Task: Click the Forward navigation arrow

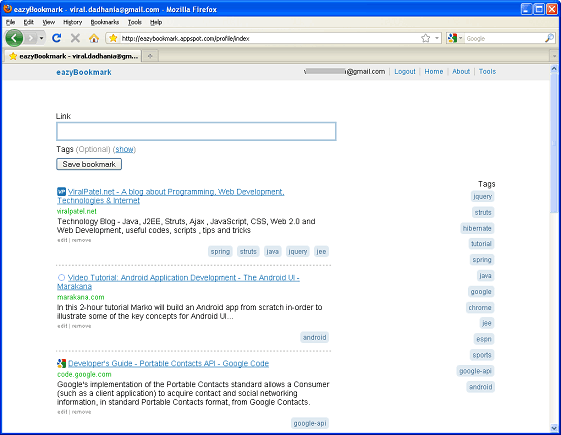Action: click(31, 38)
